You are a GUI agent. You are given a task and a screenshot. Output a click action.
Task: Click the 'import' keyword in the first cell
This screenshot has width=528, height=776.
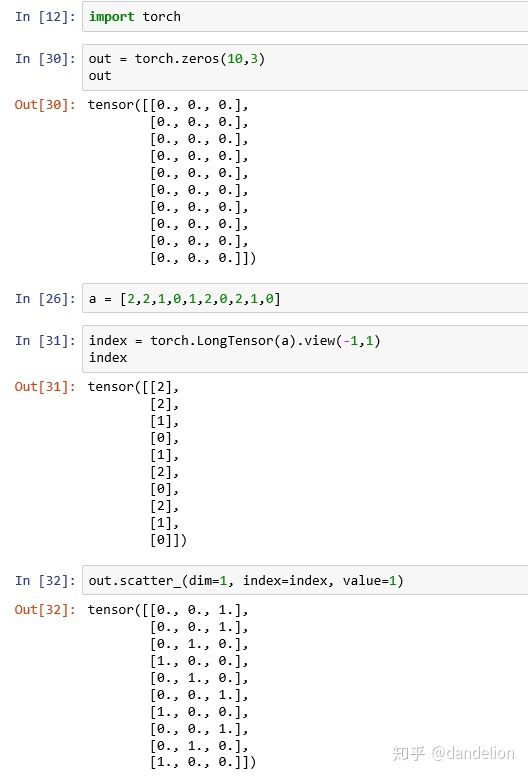111,17
